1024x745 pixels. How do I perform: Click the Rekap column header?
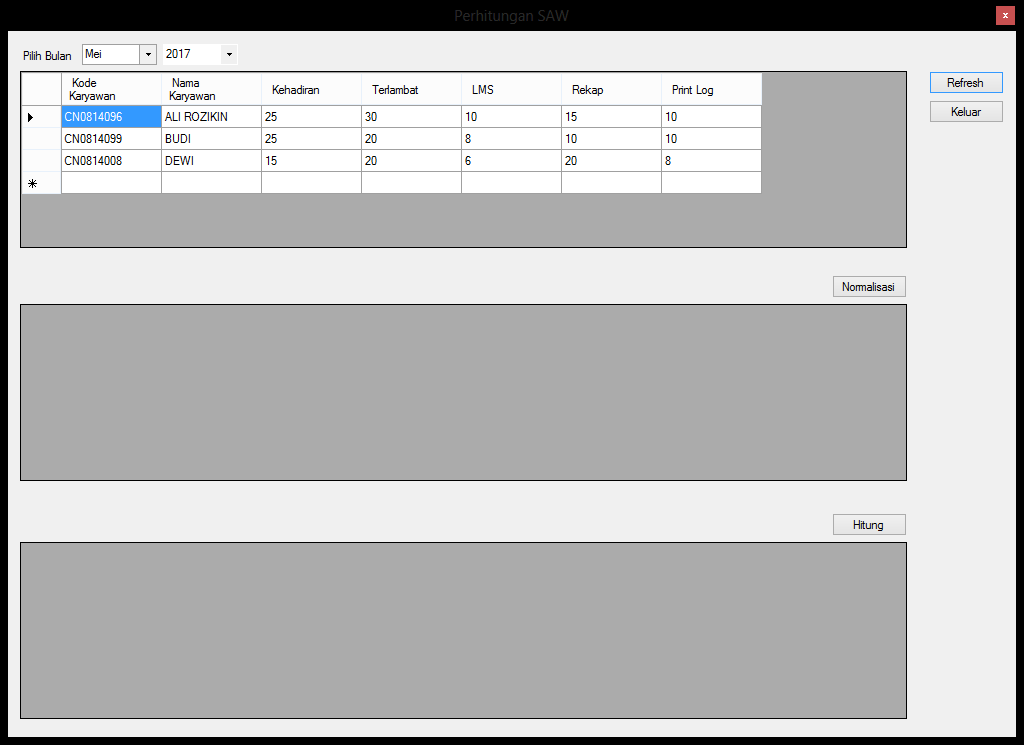pos(611,90)
